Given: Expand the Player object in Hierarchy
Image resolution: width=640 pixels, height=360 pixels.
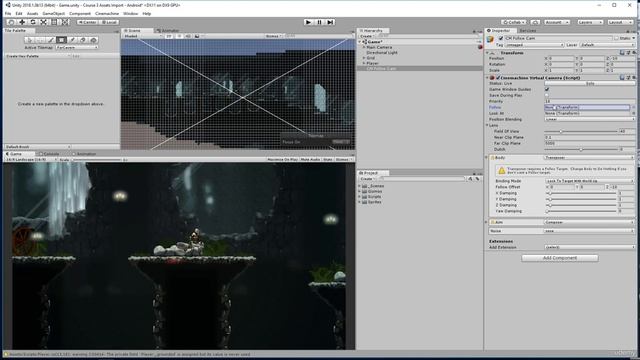Looking at the screenshot, I should [364, 63].
